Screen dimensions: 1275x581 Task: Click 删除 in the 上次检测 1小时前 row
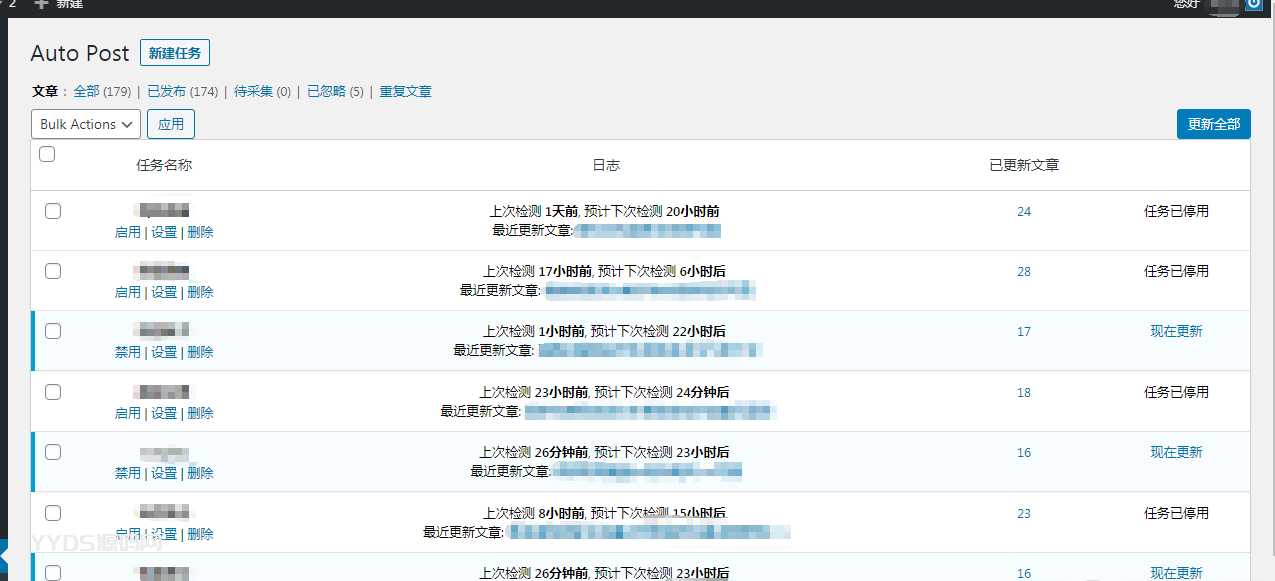coord(200,352)
